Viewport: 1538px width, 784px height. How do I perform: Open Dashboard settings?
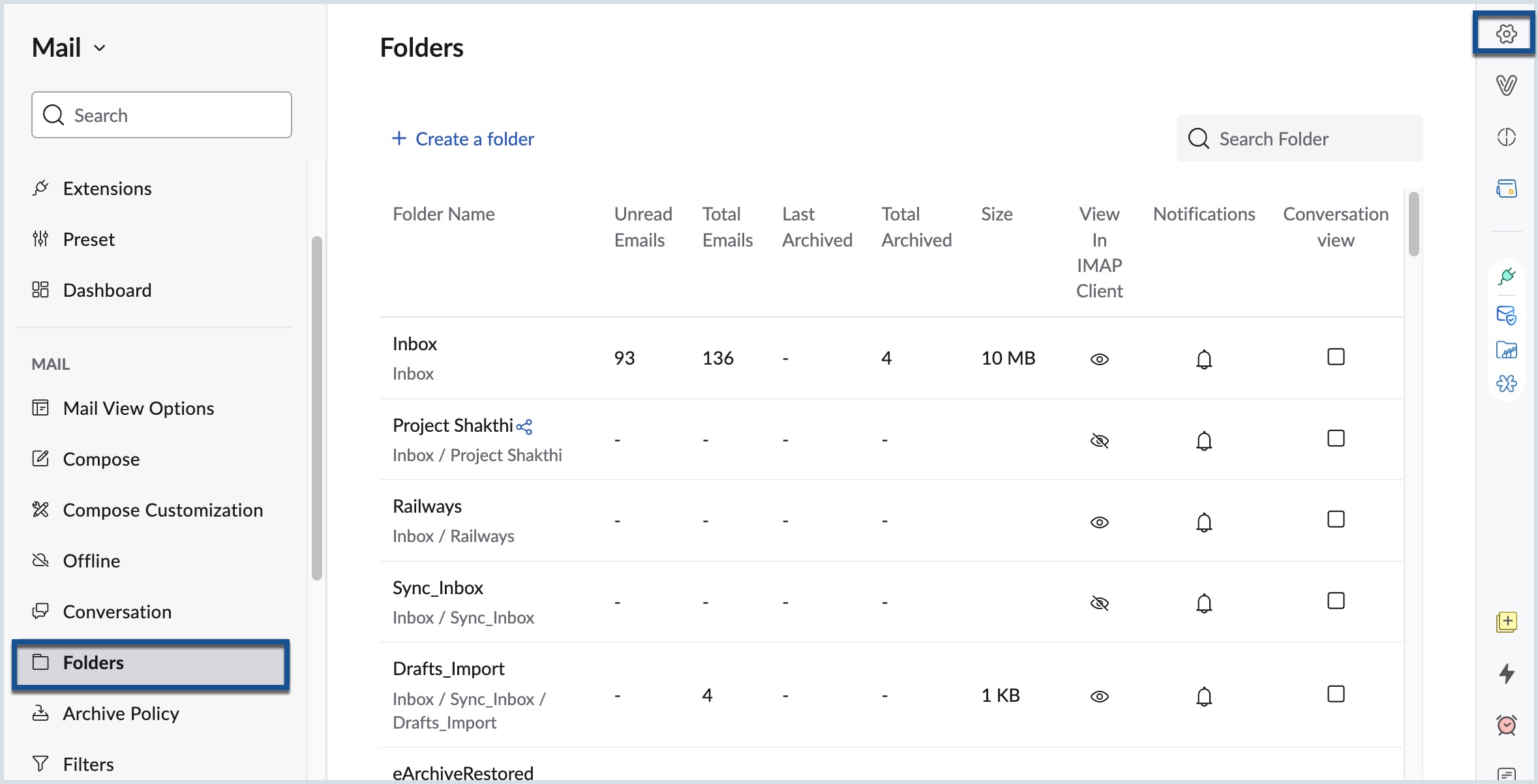(x=91, y=290)
